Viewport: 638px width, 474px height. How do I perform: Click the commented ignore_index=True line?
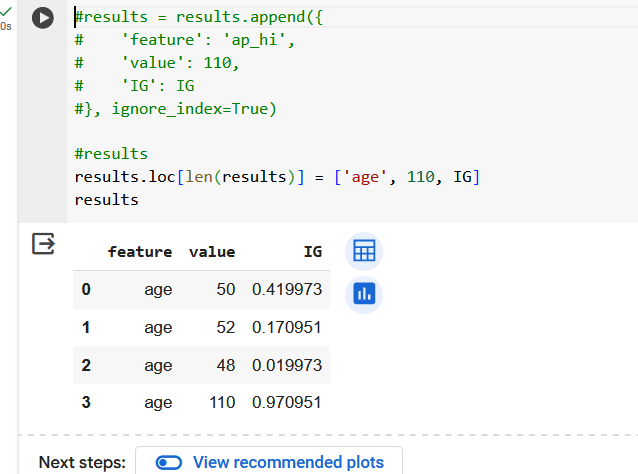point(175,109)
